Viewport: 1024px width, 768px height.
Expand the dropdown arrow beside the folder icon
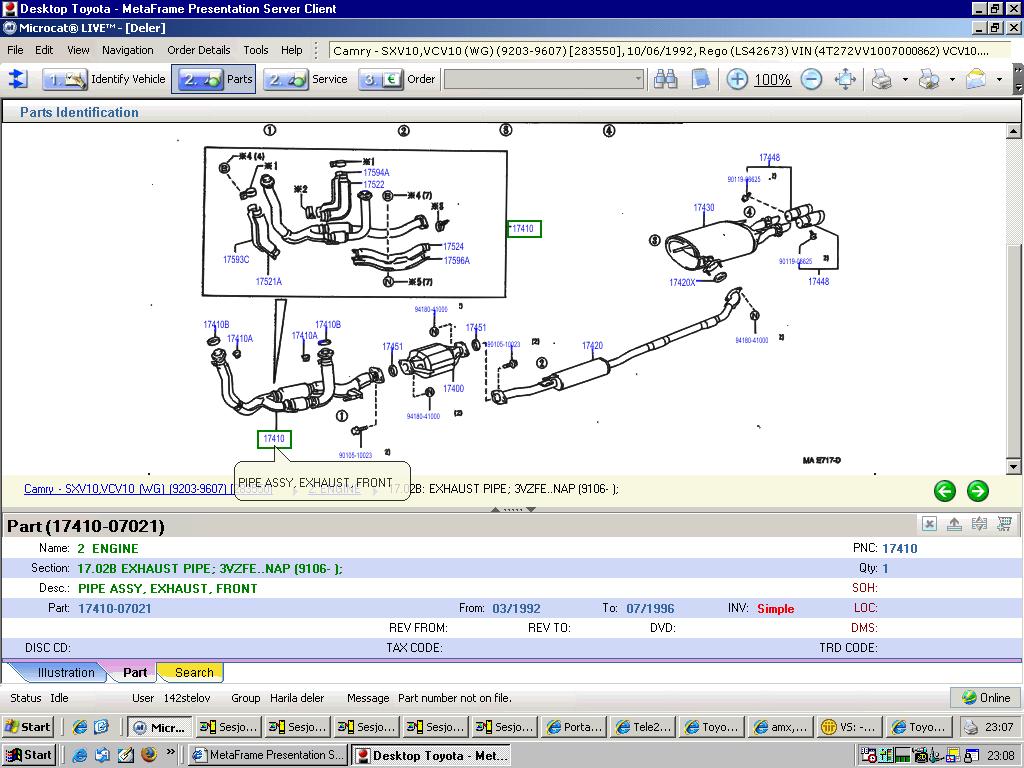click(998, 80)
